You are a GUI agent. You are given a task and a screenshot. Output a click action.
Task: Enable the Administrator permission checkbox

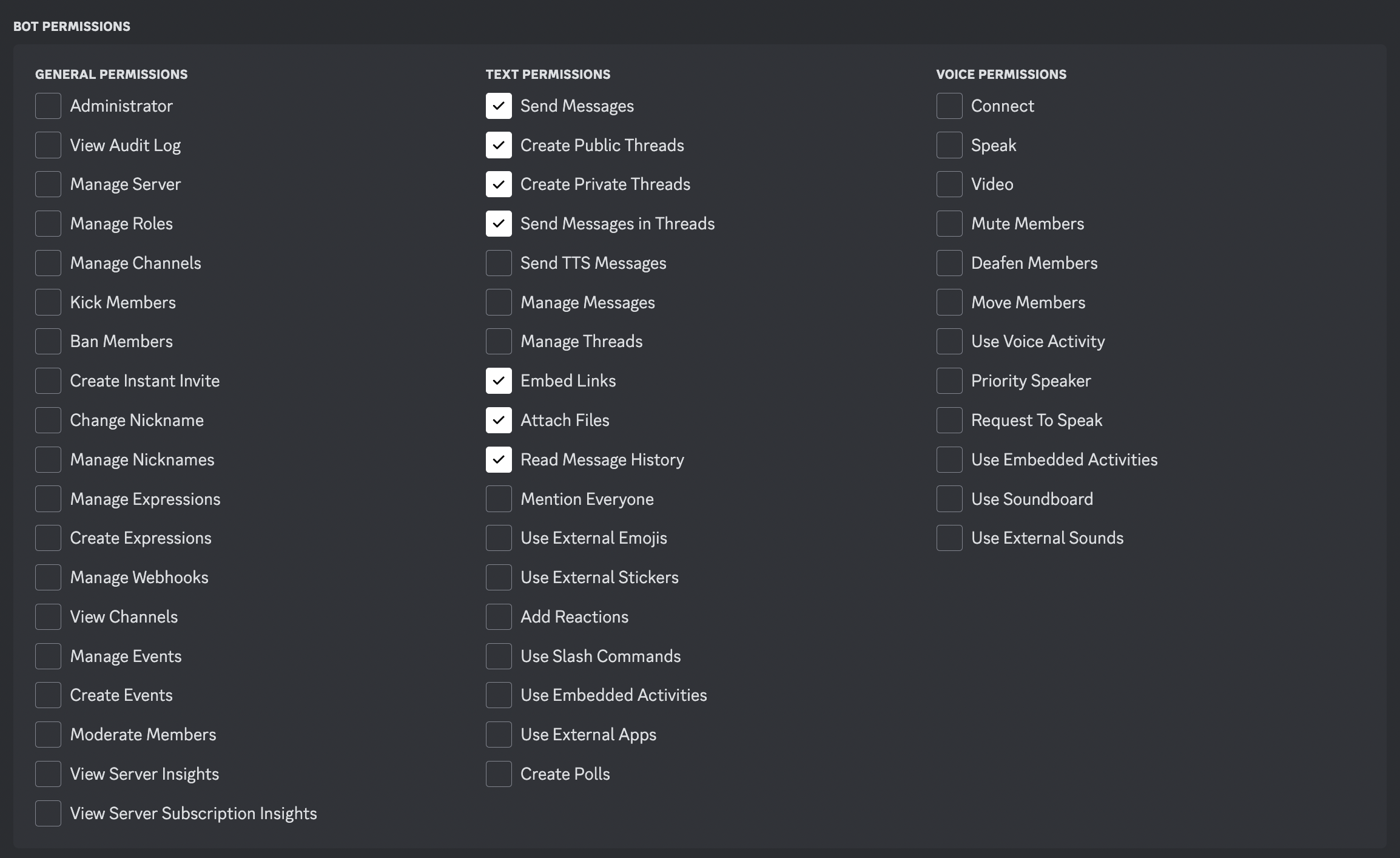tap(47, 104)
